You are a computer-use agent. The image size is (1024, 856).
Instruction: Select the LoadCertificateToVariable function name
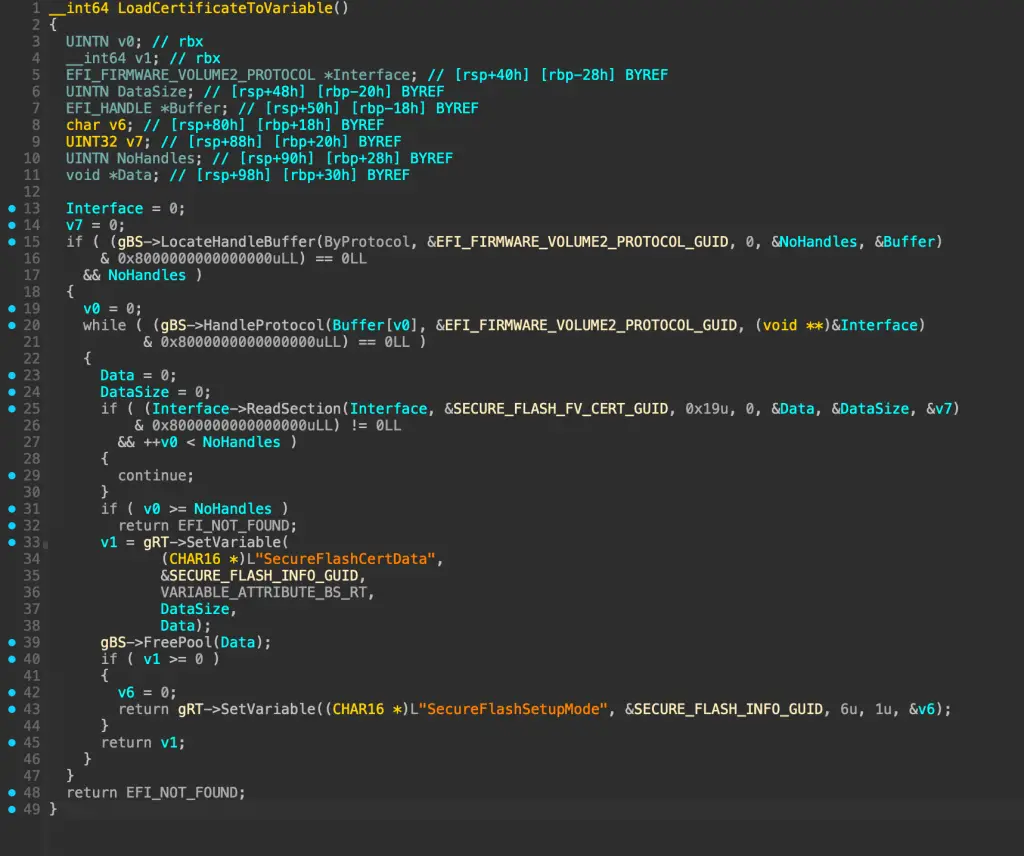point(225,8)
